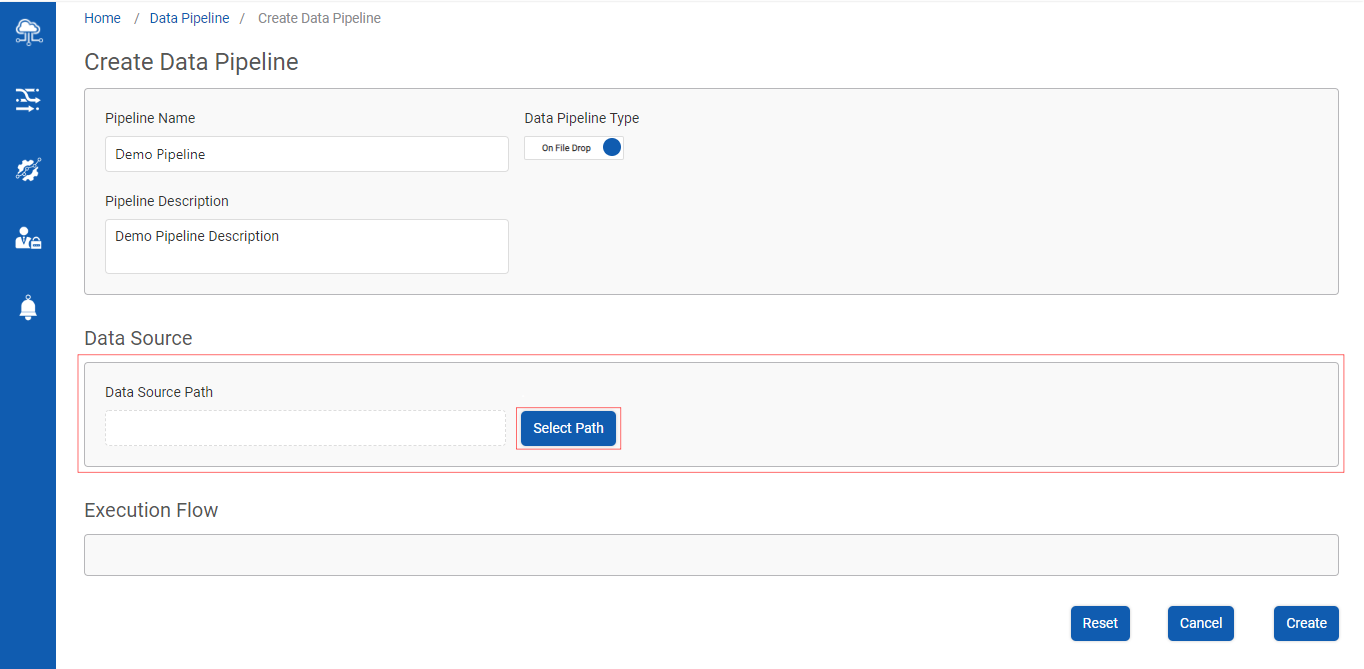Image resolution: width=1364 pixels, height=669 pixels.
Task: Focus the Pipeline Description text area
Action: pyautogui.click(x=307, y=246)
